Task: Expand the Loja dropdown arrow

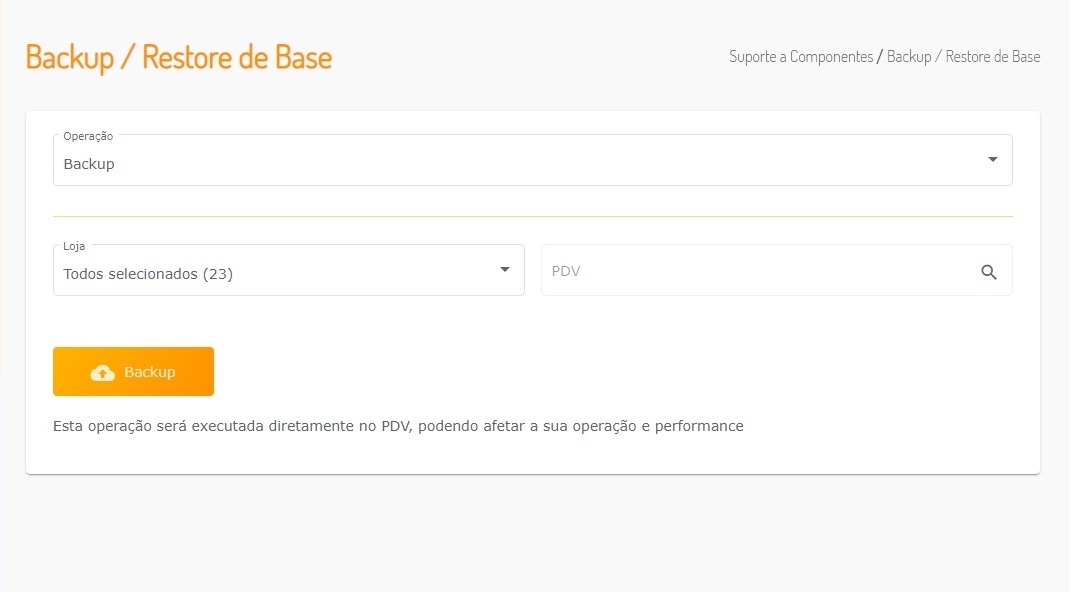Action: tap(505, 270)
